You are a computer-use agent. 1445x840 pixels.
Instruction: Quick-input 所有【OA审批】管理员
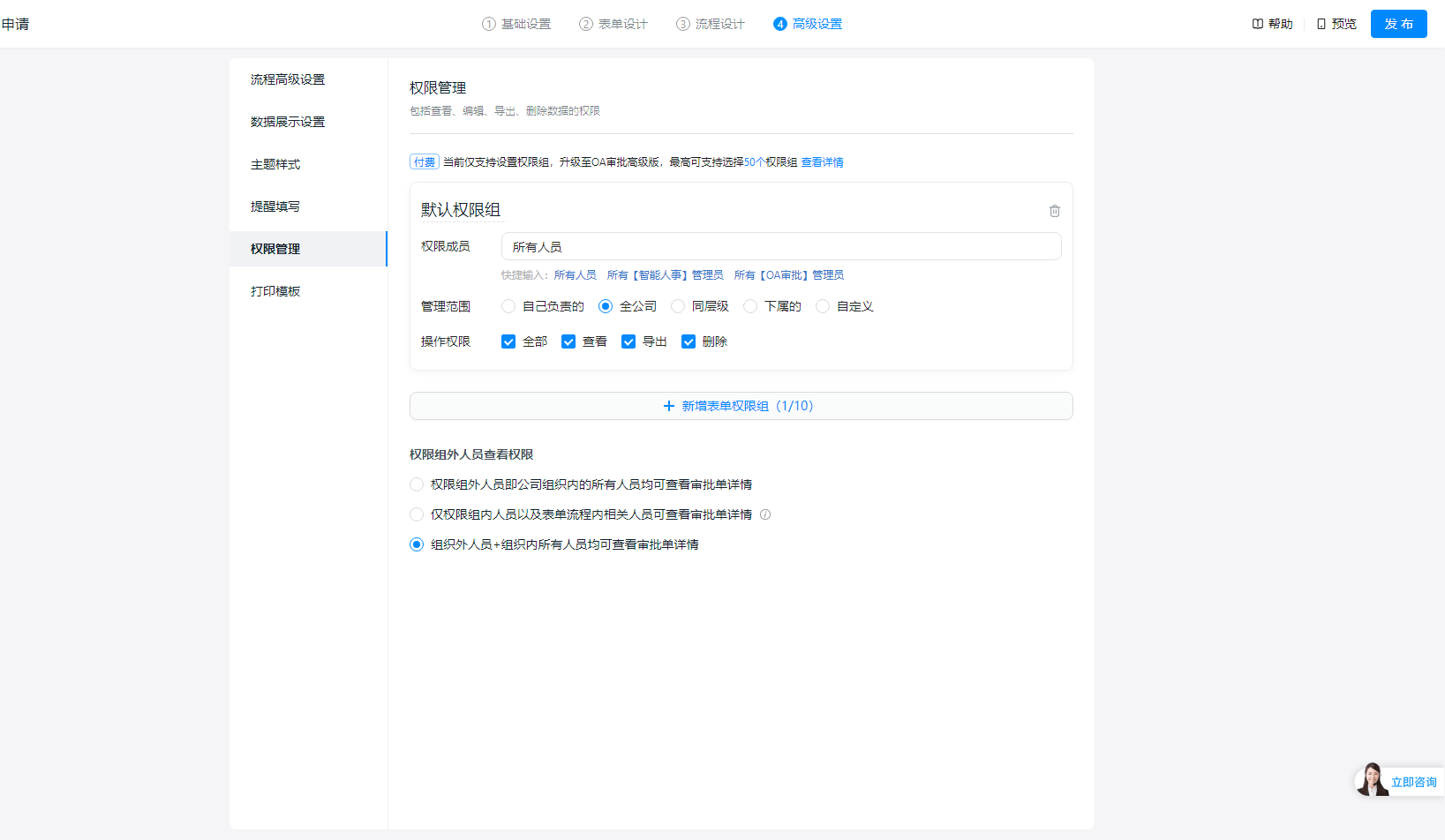[789, 275]
